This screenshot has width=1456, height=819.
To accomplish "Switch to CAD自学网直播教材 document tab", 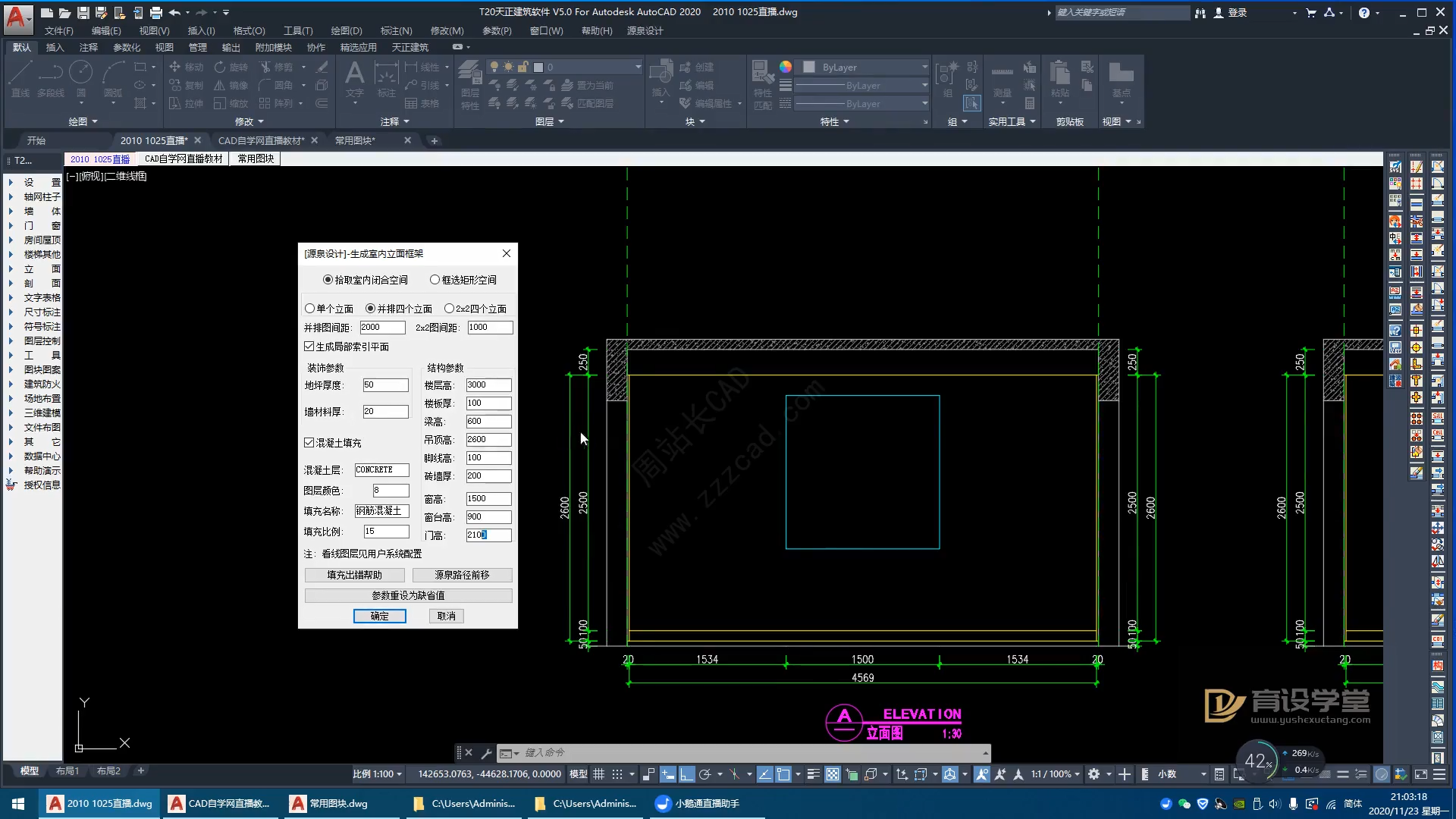I will click(262, 141).
